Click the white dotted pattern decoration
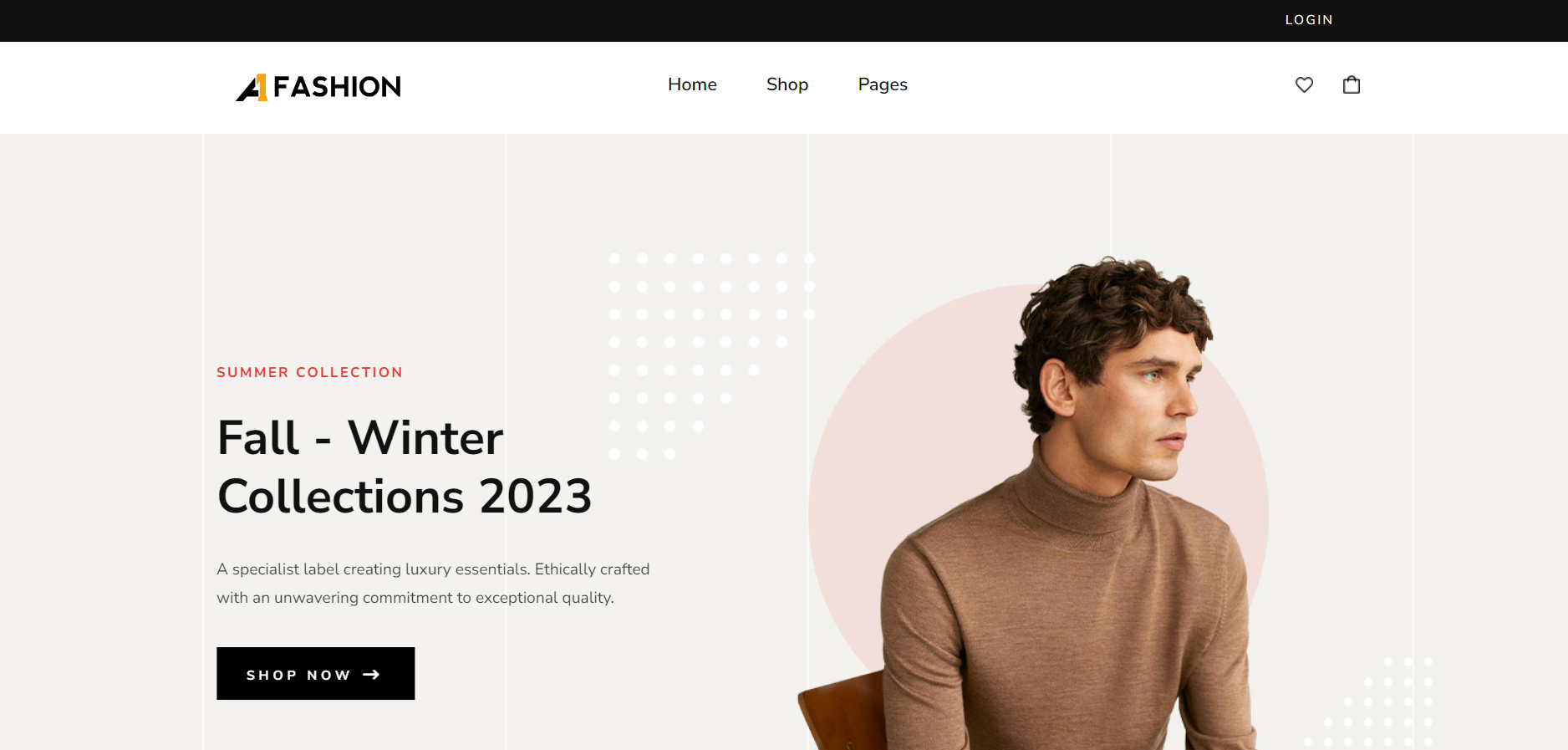The width and height of the screenshot is (1568, 750). click(x=710, y=355)
